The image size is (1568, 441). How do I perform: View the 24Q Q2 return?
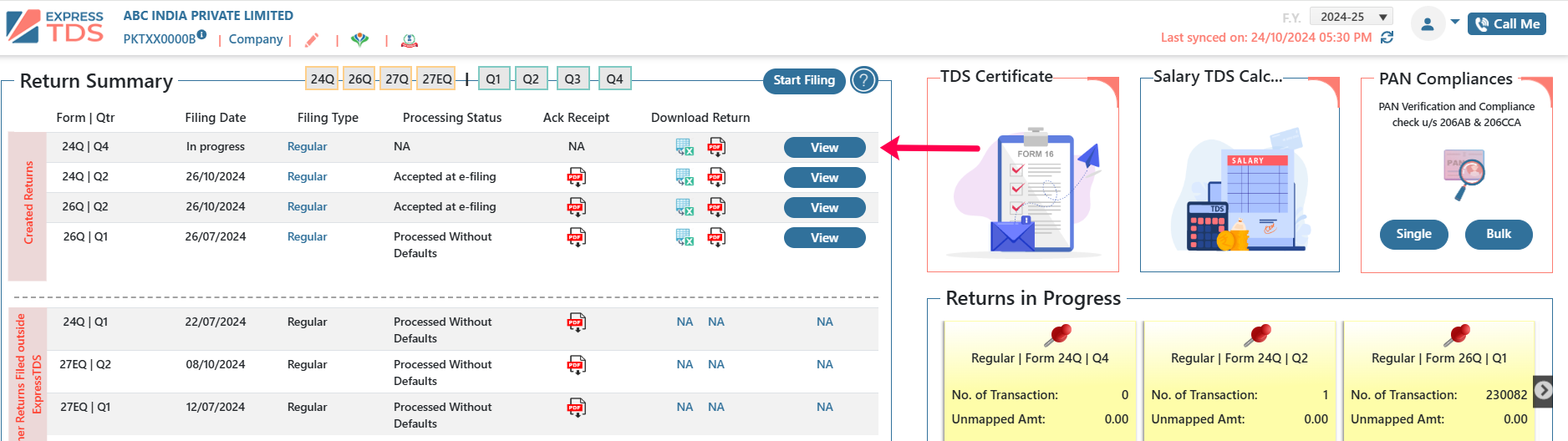[x=824, y=178]
